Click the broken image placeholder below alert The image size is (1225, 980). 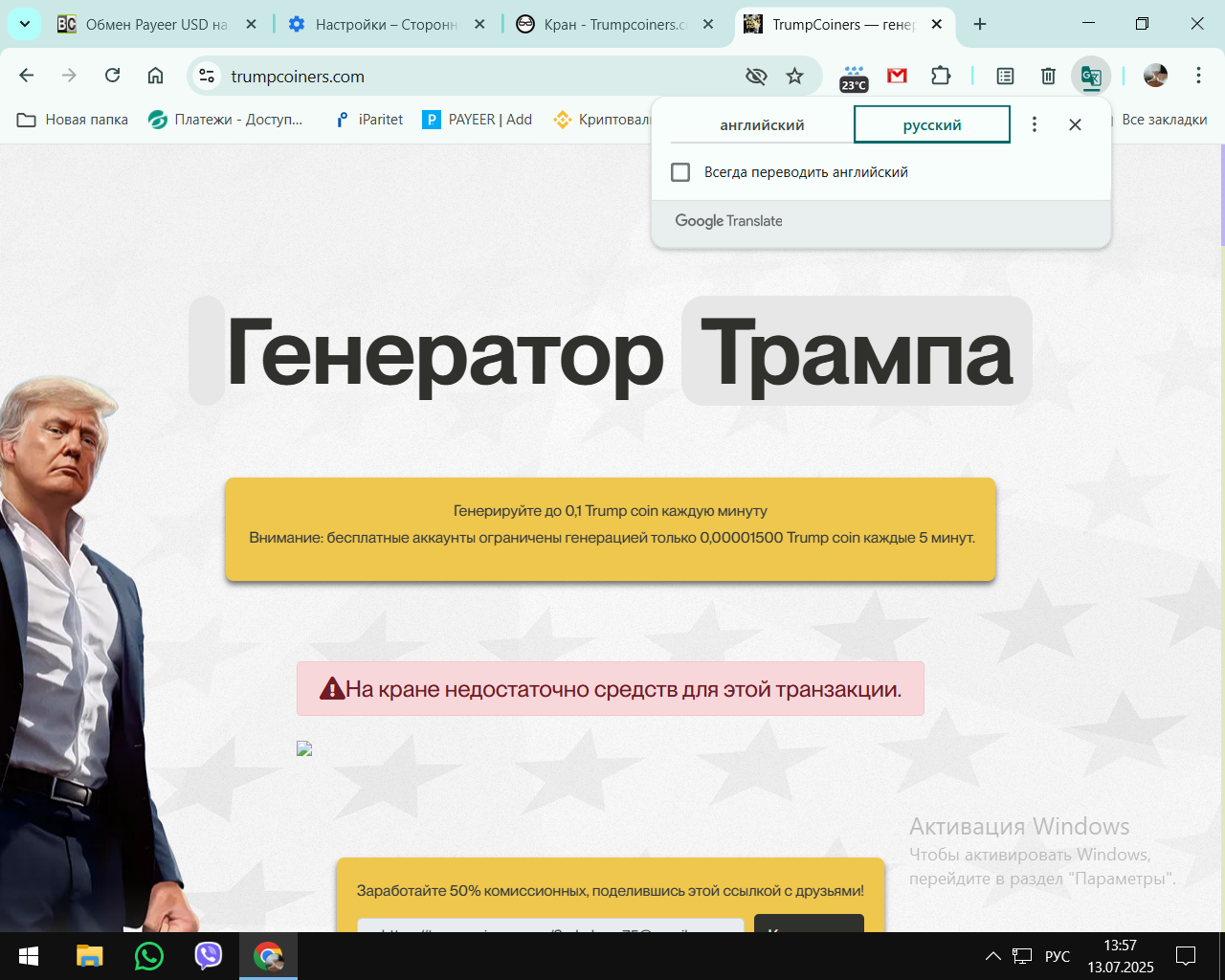tap(304, 748)
